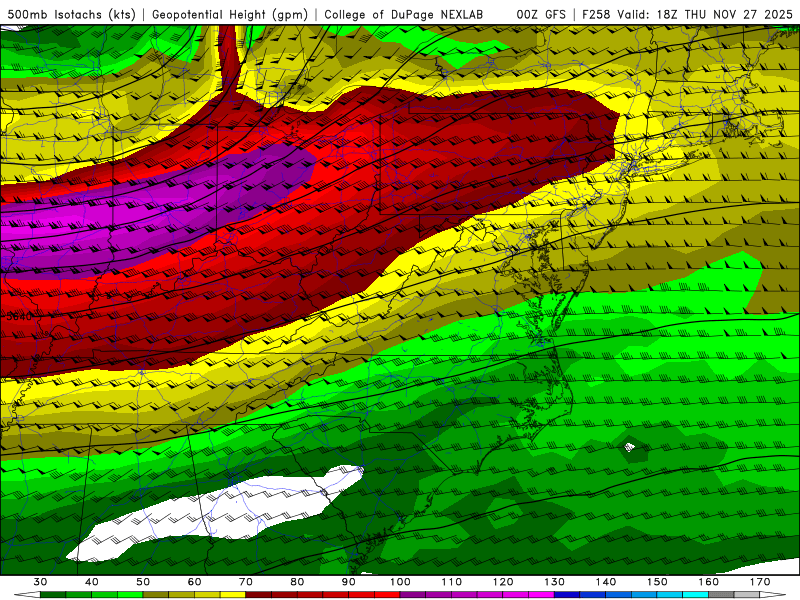
Task: Click the colorbar label 130
Action: tap(555, 582)
